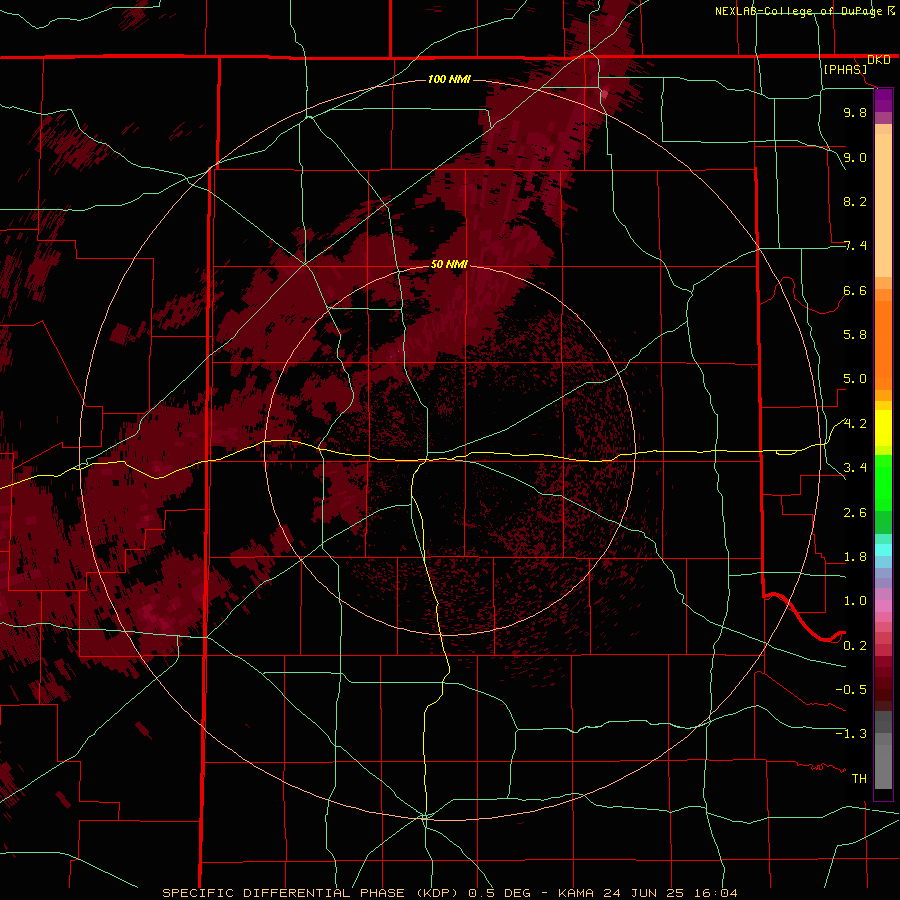Screen dimensions: 900x900
Task: Click the TH threshold label on the scale
Action: (859, 779)
